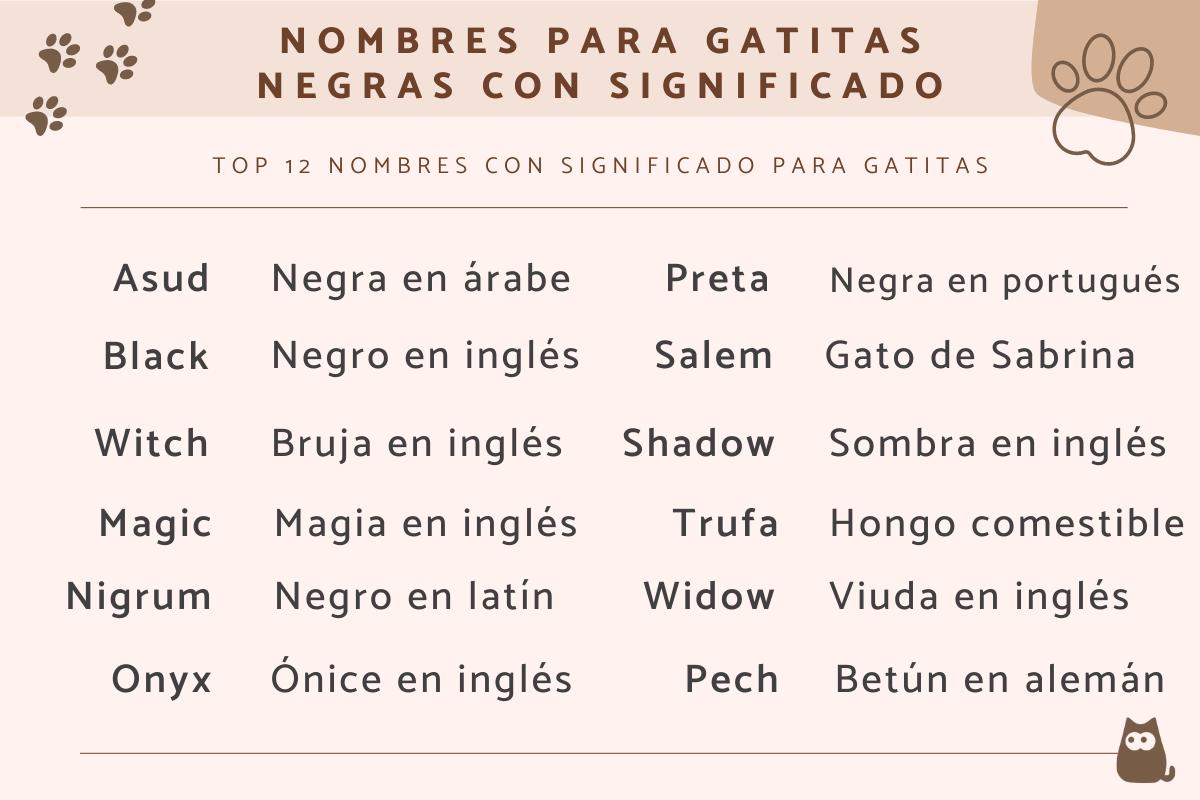The height and width of the screenshot is (800, 1200).
Task: Click on the name 'Trufa'
Action: tap(725, 523)
